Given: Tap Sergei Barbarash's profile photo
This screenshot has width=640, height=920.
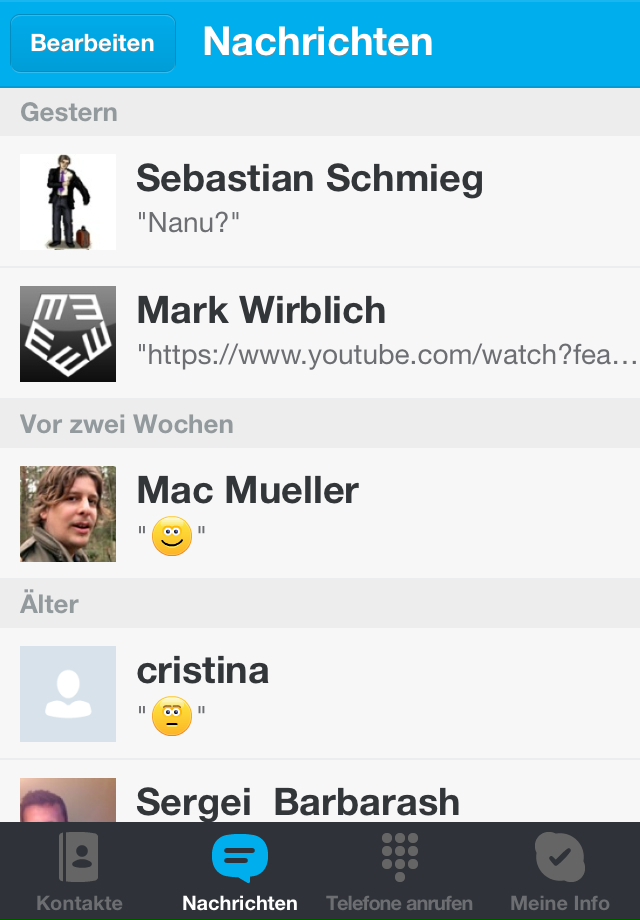Looking at the screenshot, I should (x=68, y=801).
